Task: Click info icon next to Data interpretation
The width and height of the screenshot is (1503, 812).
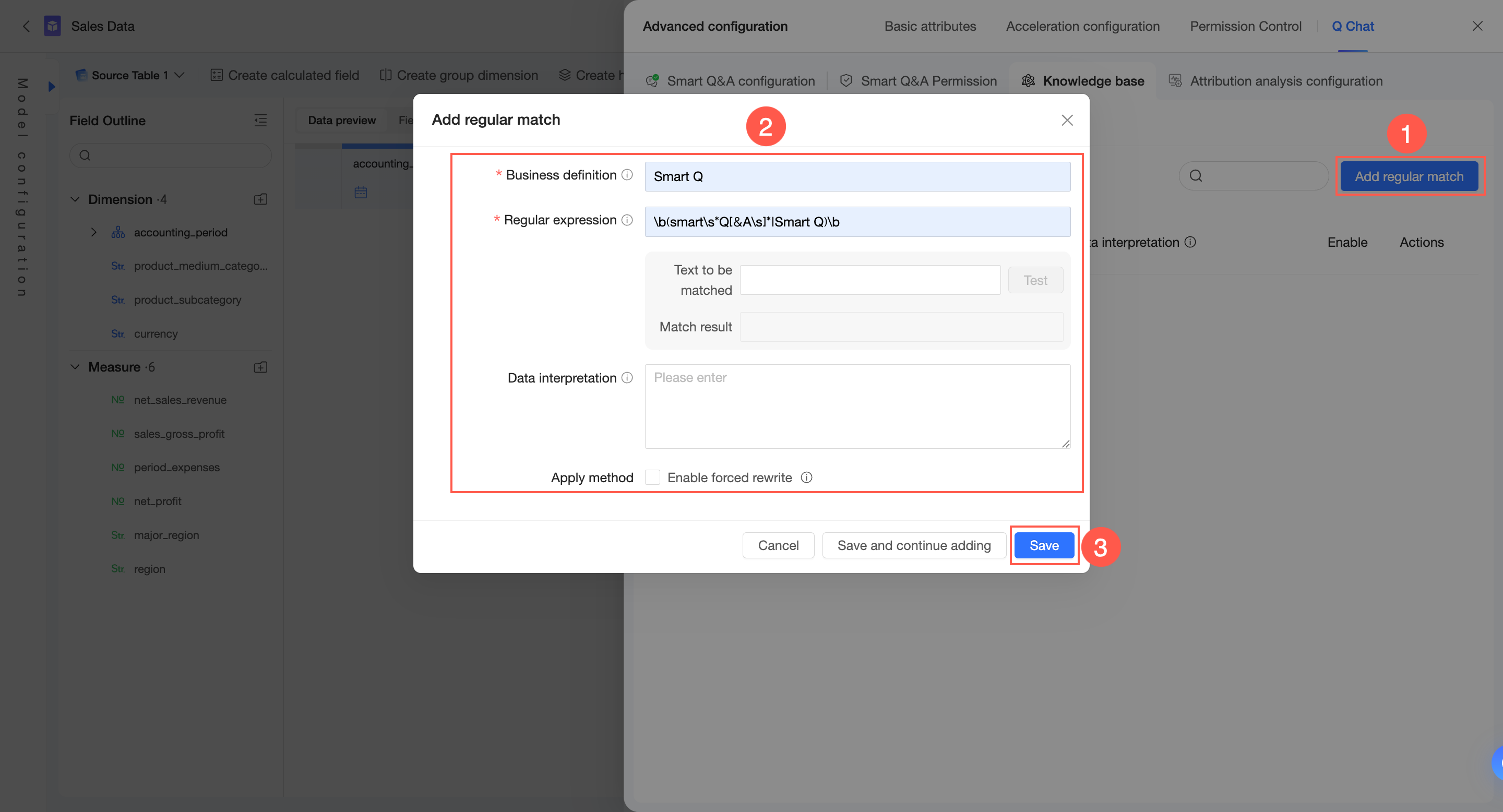Action: tap(627, 378)
